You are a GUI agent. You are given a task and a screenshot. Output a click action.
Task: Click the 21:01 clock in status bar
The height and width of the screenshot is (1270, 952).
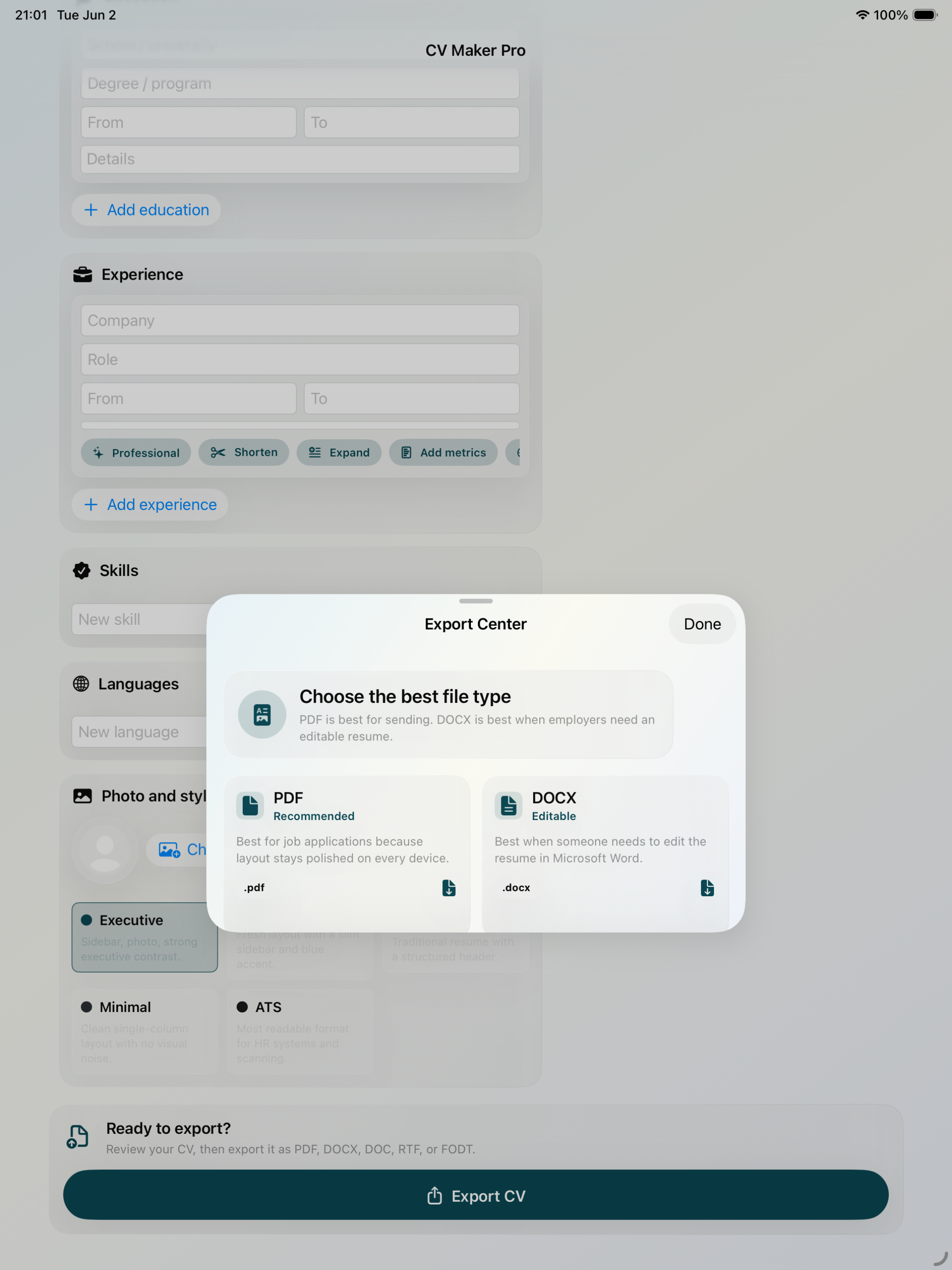31,15
